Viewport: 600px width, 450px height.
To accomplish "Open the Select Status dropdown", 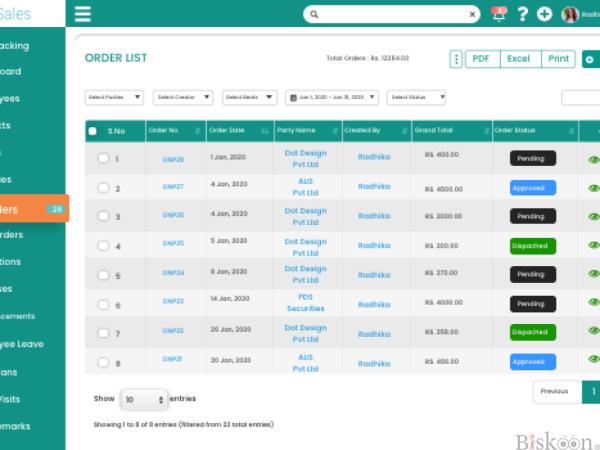I will pos(416,97).
